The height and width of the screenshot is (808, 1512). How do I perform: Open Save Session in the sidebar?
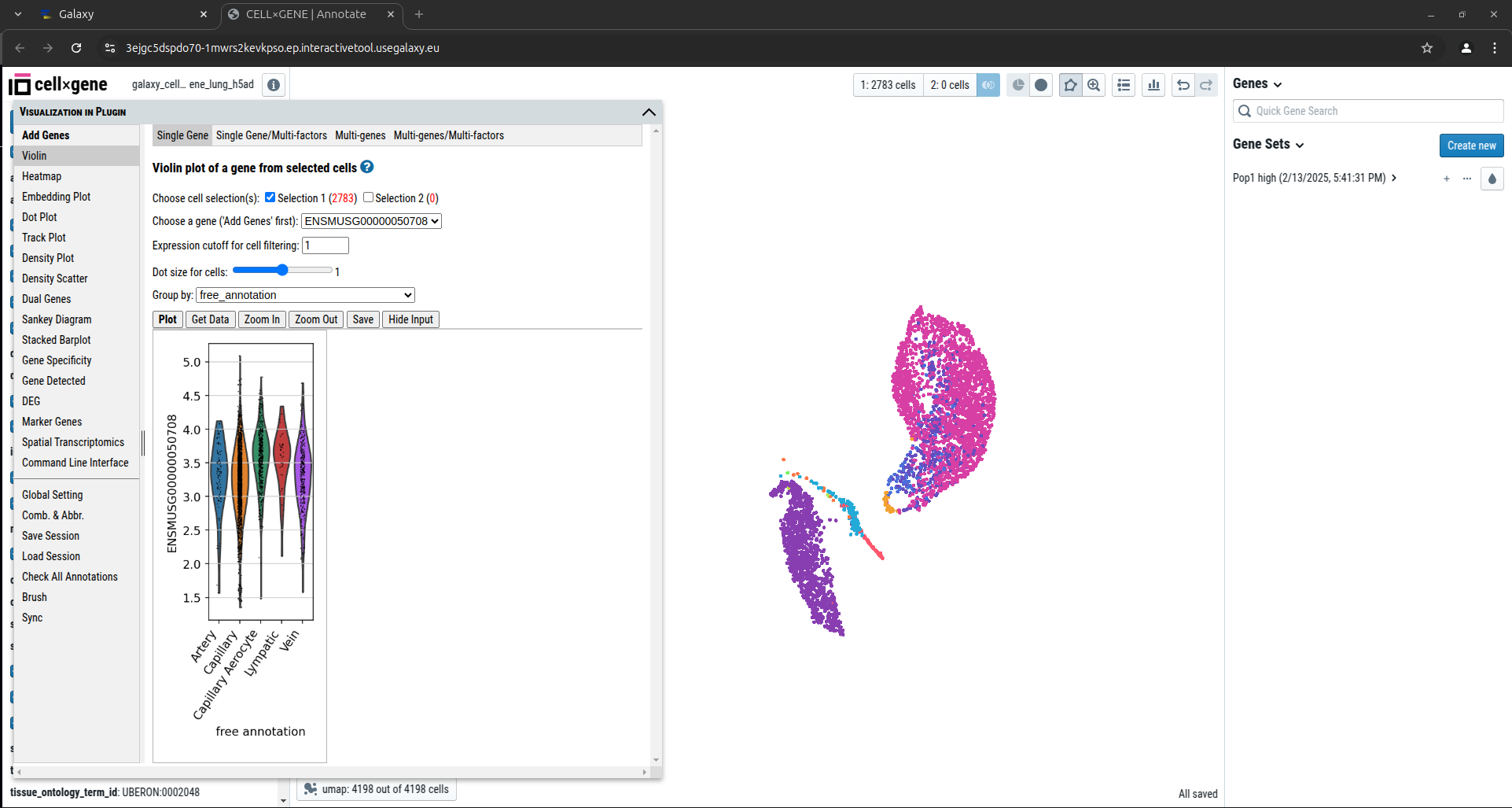50,536
